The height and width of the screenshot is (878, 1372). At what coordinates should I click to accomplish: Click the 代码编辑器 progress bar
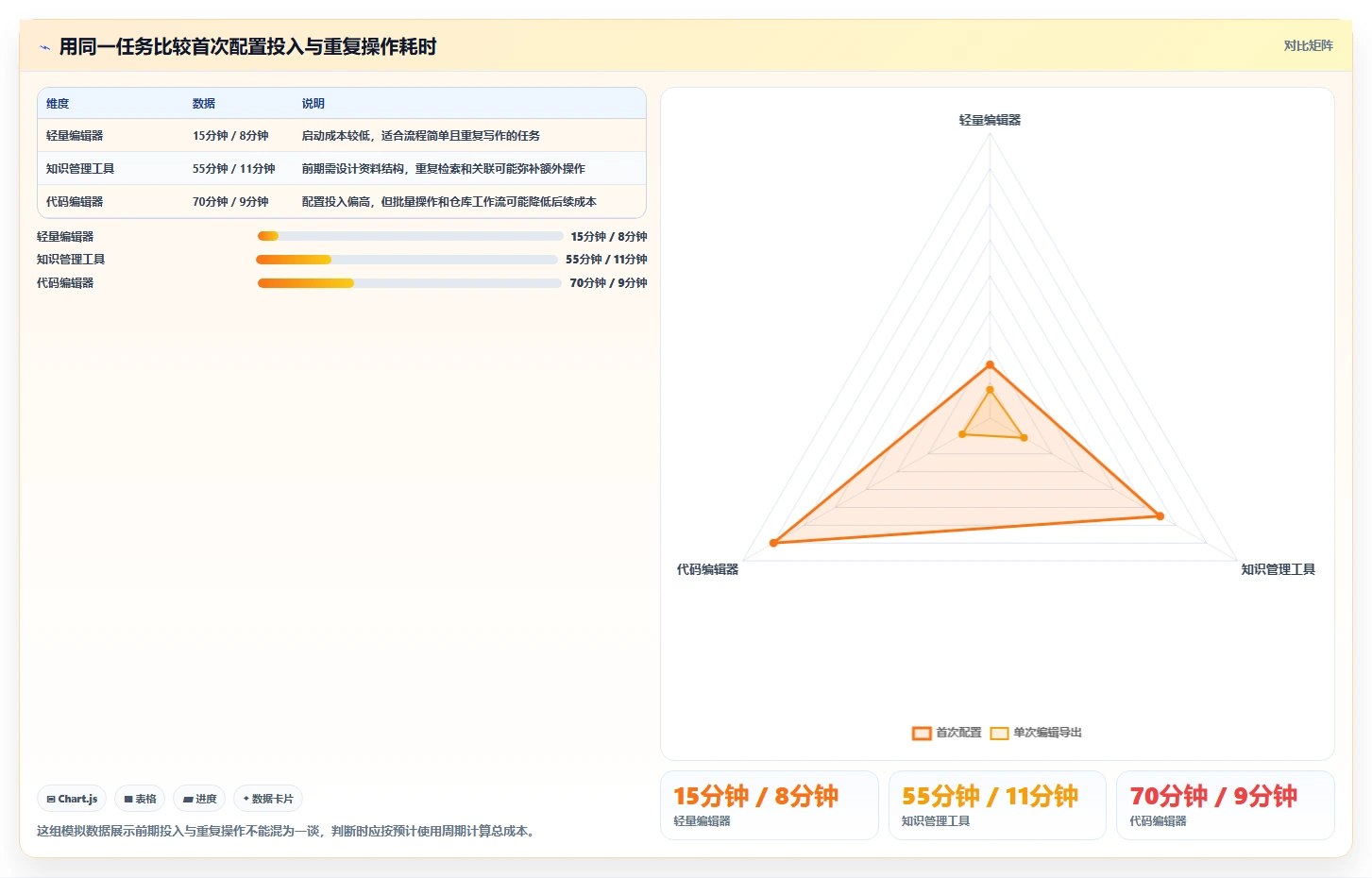click(410, 283)
